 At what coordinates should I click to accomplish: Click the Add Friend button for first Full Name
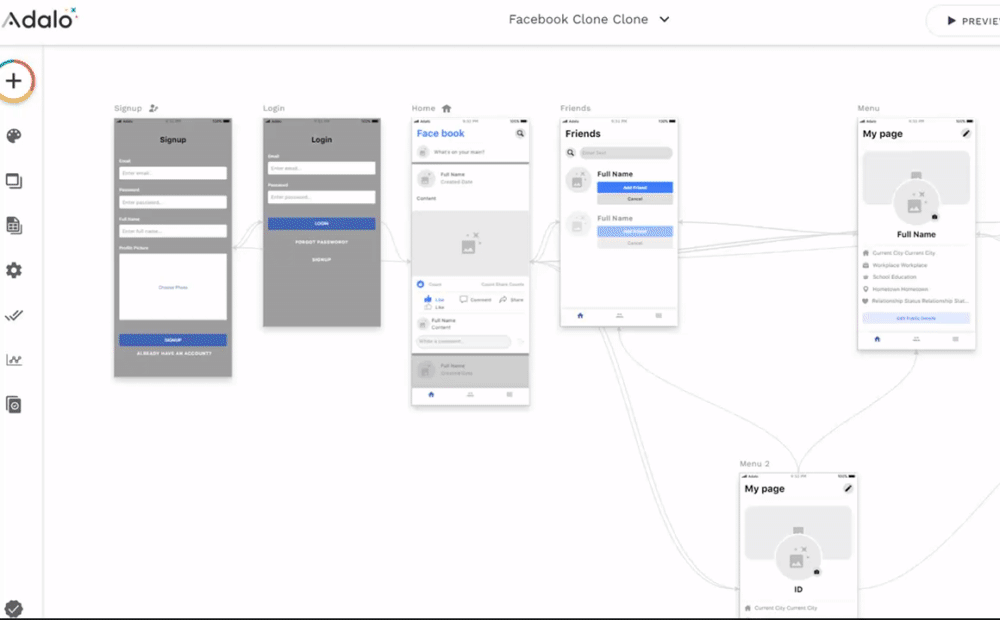tap(635, 188)
